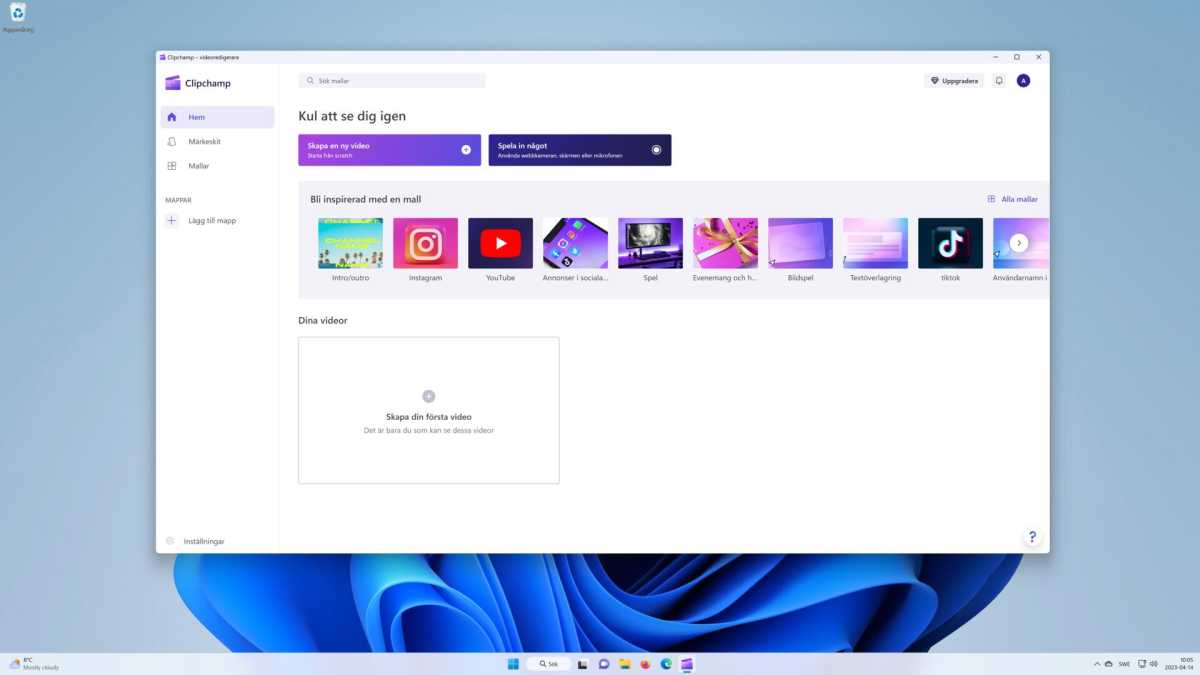Click the Clipchamp logo icon
Viewport: 1200px width, 675px height.
[172, 83]
